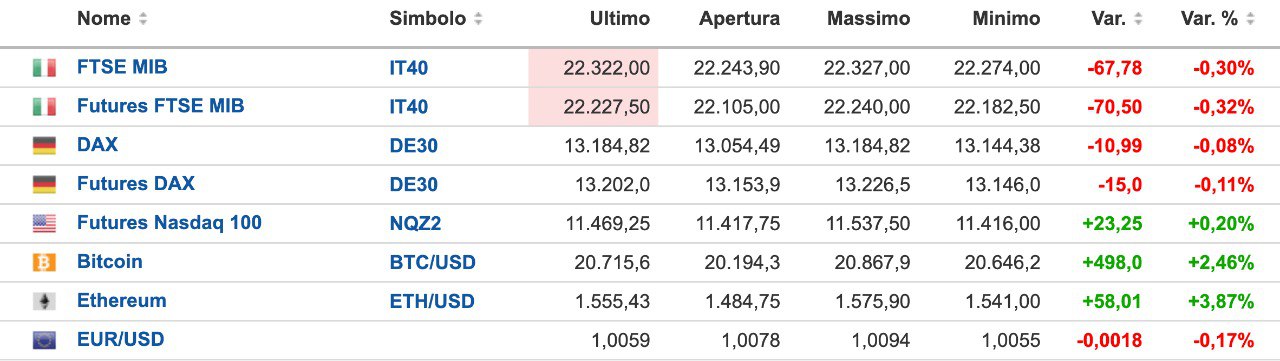Click the German flag beside Futures DAX
1280x361 pixels.
click(44, 185)
